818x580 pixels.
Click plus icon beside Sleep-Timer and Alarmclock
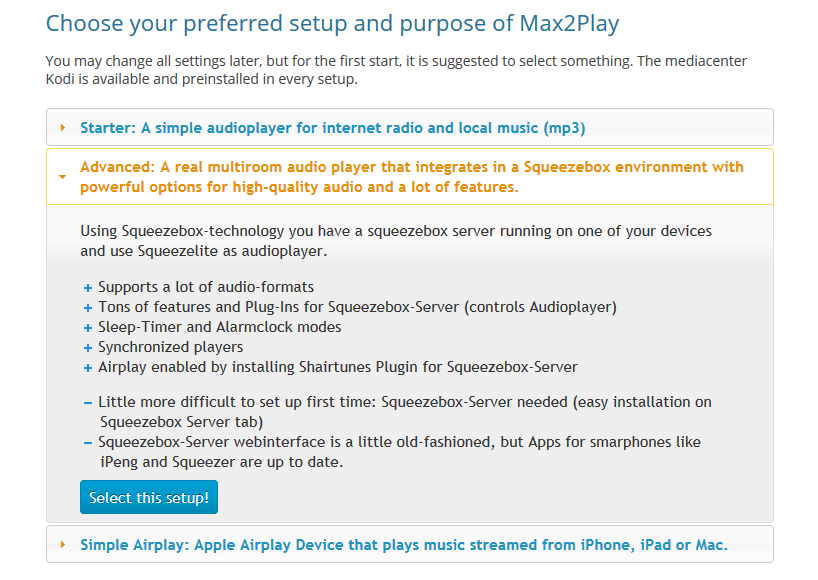coord(88,328)
